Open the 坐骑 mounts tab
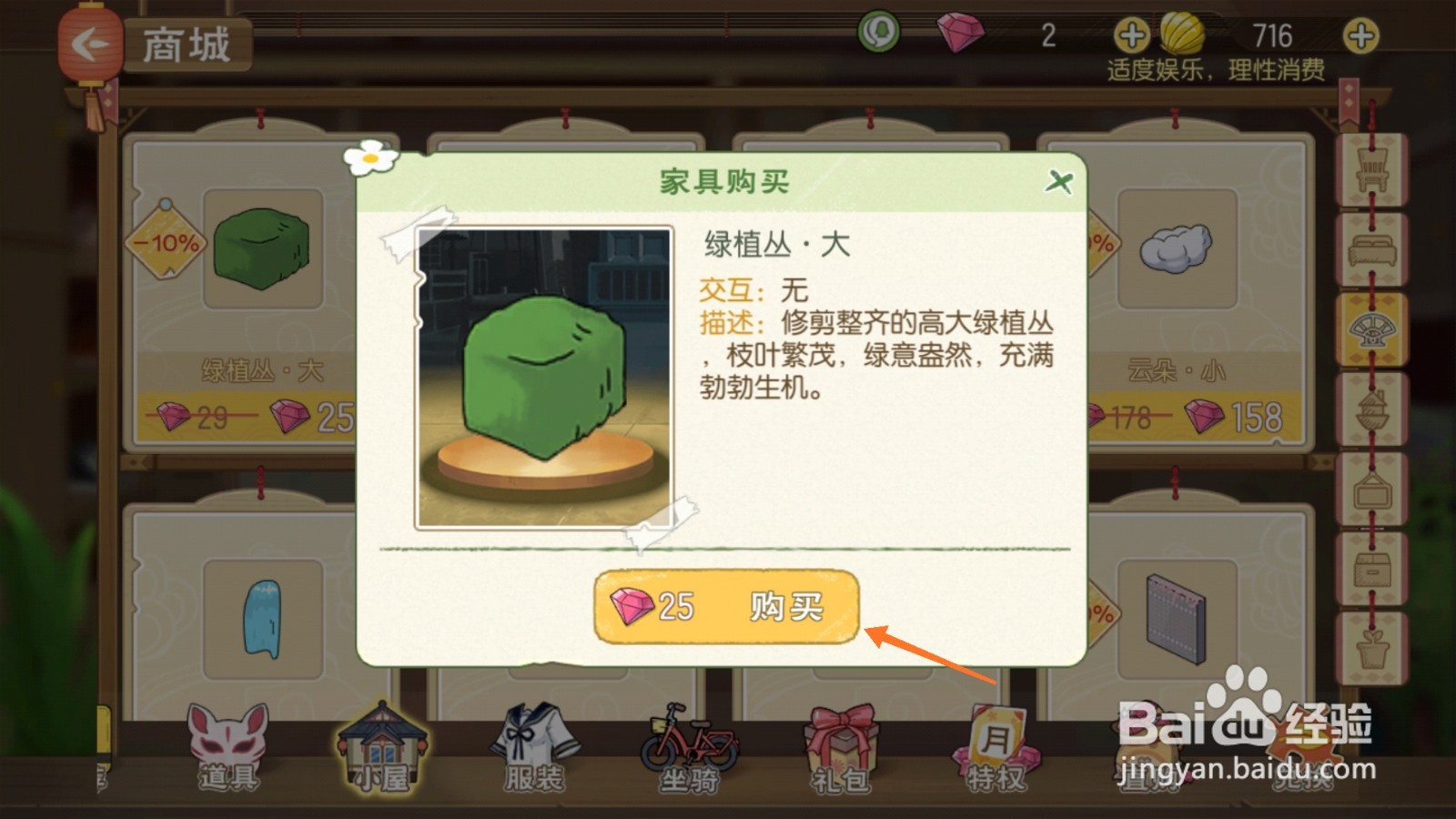1456x819 pixels. point(689,748)
